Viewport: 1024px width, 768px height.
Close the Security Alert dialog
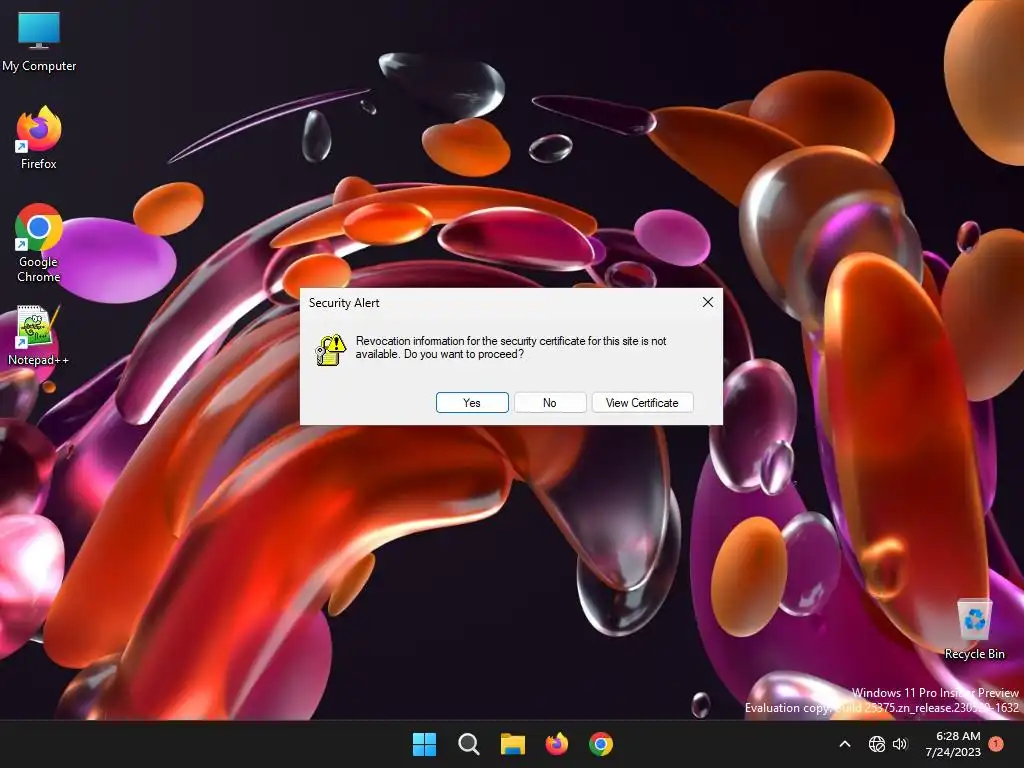coord(708,302)
